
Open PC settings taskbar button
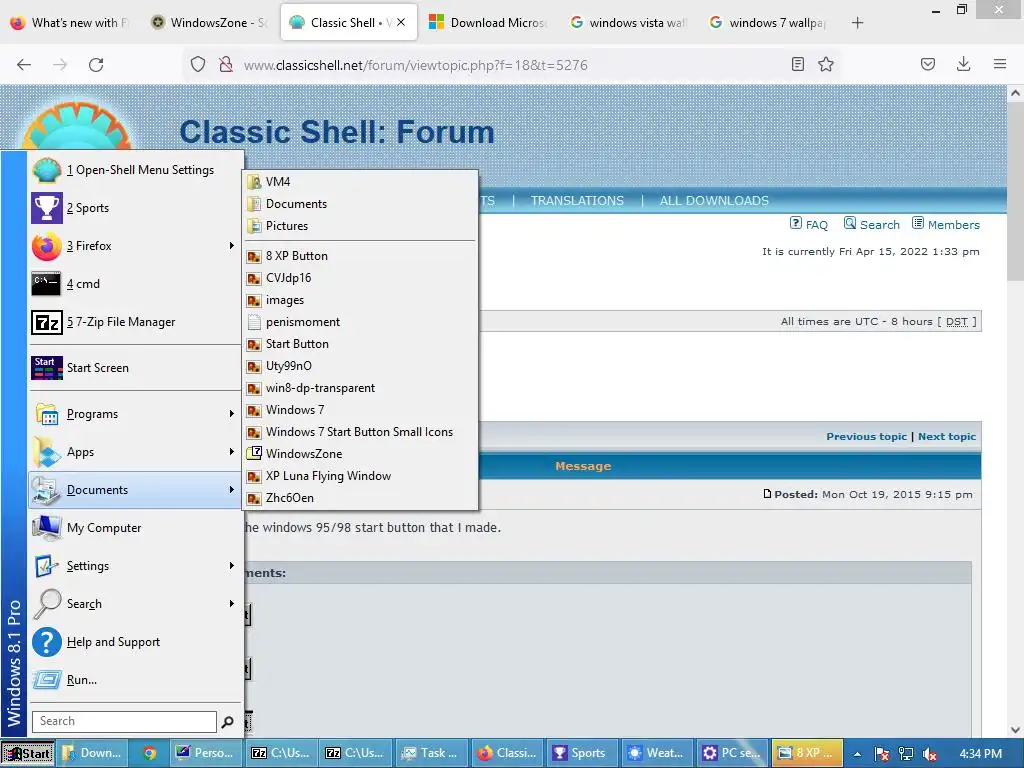tap(732, 754)
